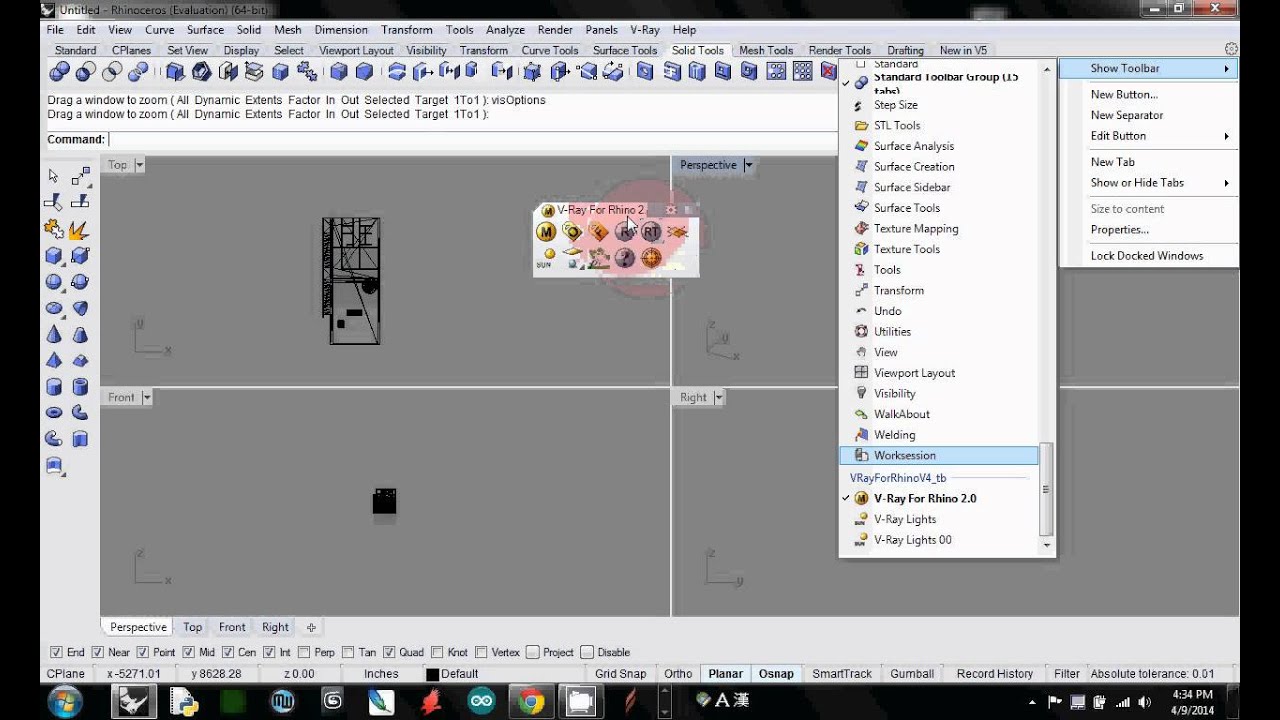Open the Perspective viewport dropdown arrow

[x=748, y=165]
